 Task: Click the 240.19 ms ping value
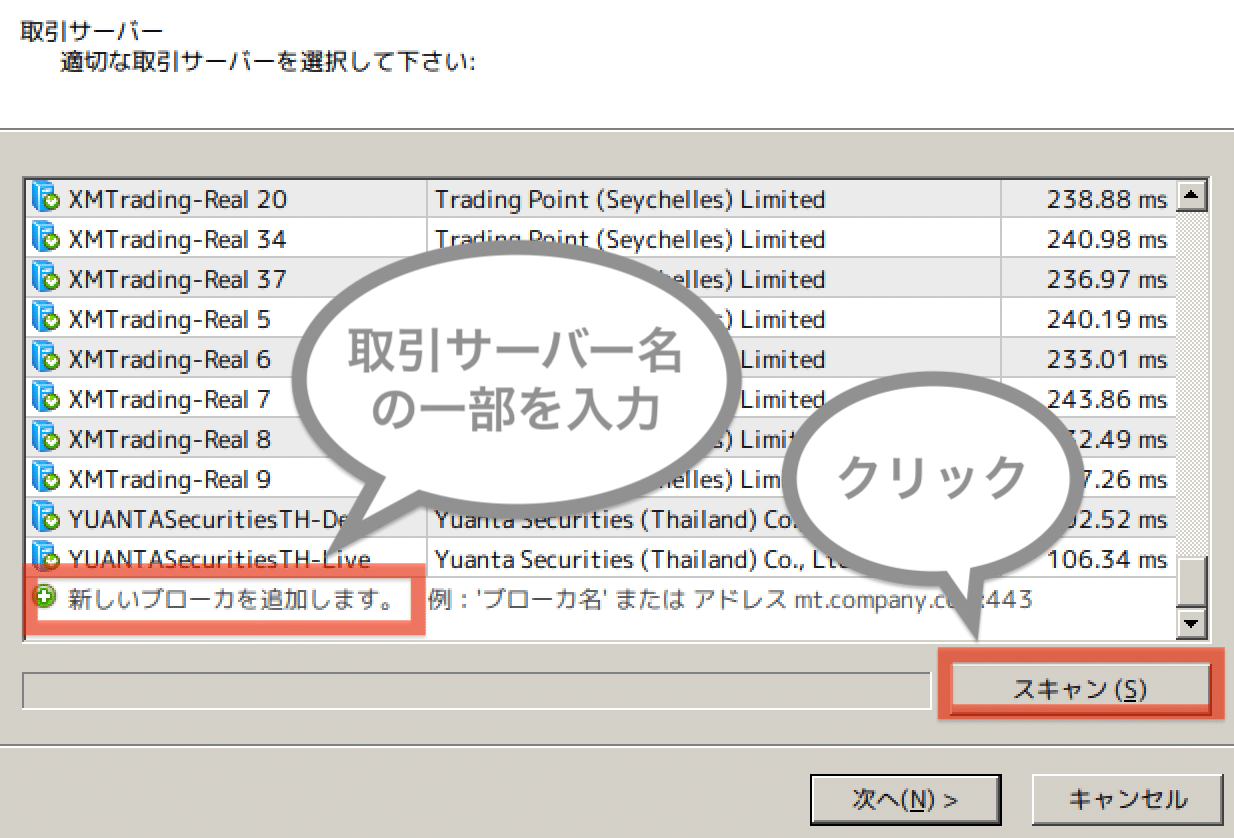click(1107, 319)
